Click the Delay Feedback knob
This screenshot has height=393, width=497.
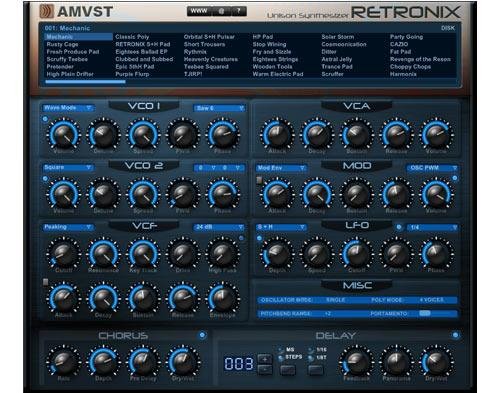(356, 362)
